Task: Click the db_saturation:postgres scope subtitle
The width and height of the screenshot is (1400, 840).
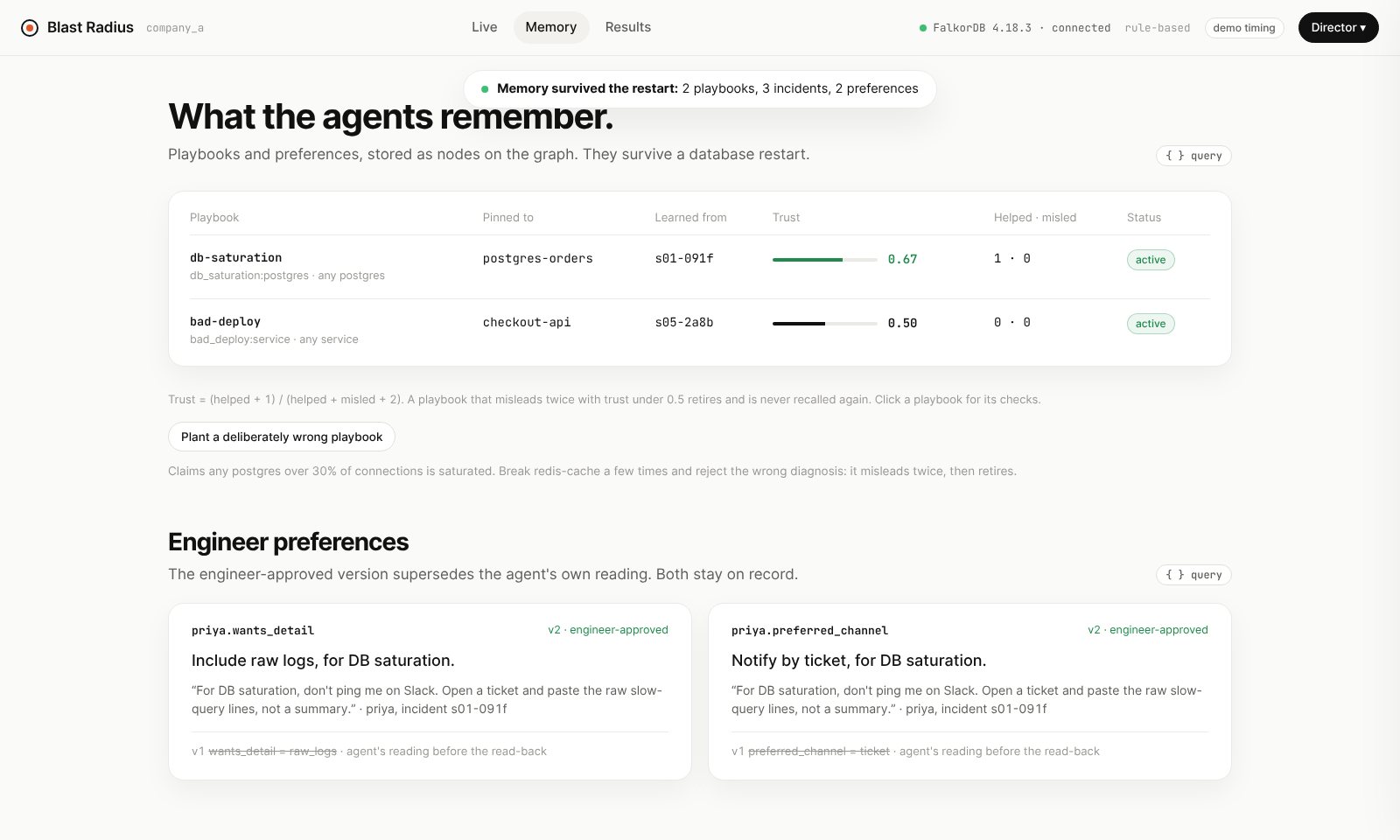Action: (x=287, y=276)
